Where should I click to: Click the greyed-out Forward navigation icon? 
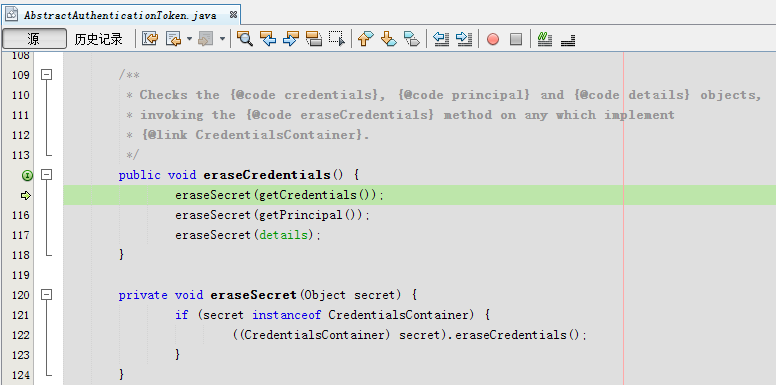pos(205,39)
